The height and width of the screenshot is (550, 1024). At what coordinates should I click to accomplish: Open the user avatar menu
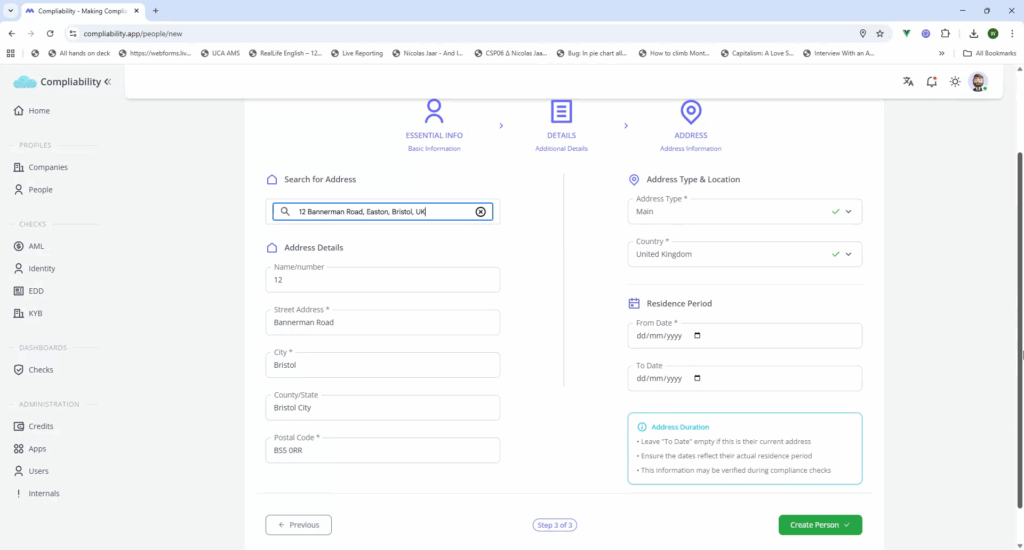pyautogui.click(x=978, y=82)
